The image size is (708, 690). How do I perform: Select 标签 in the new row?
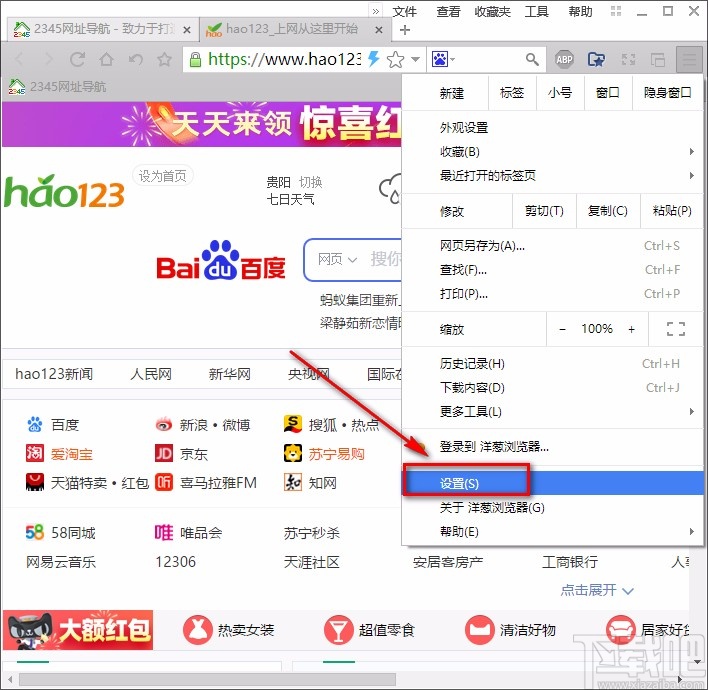[512, 93]
